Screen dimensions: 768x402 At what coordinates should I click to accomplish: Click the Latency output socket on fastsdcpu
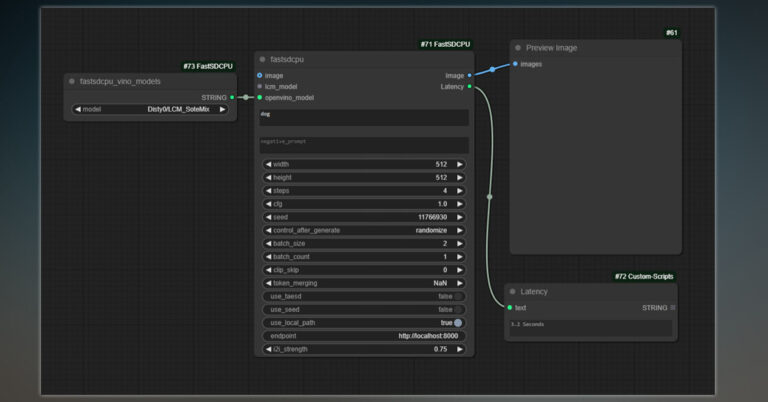point(470,86)
